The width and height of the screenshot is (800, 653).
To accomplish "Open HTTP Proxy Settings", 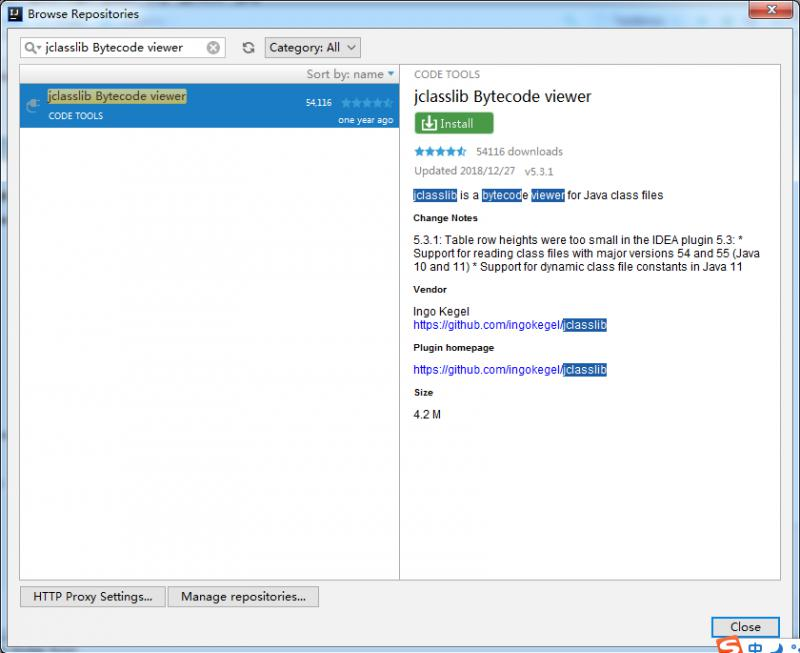I will click(x=93, y=596).
